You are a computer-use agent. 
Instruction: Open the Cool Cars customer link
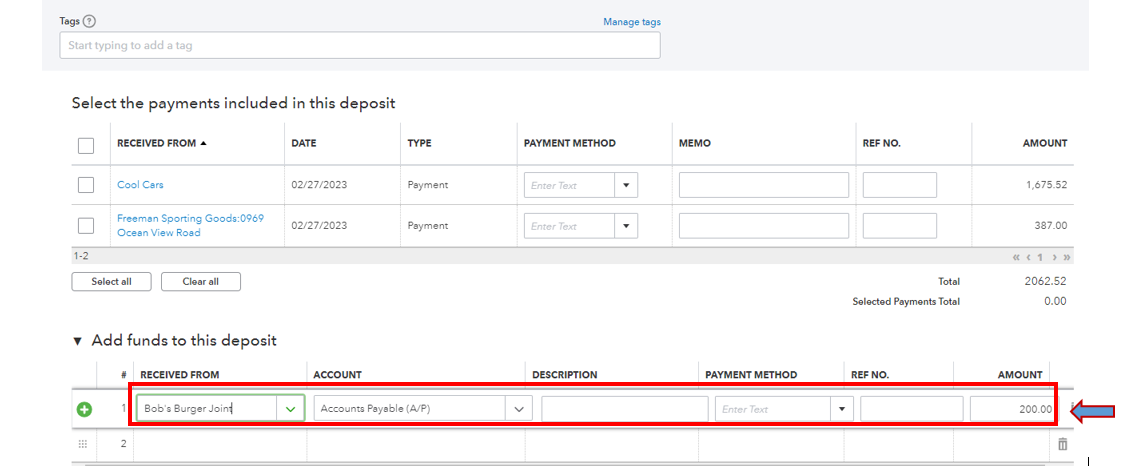pos(140,185)
